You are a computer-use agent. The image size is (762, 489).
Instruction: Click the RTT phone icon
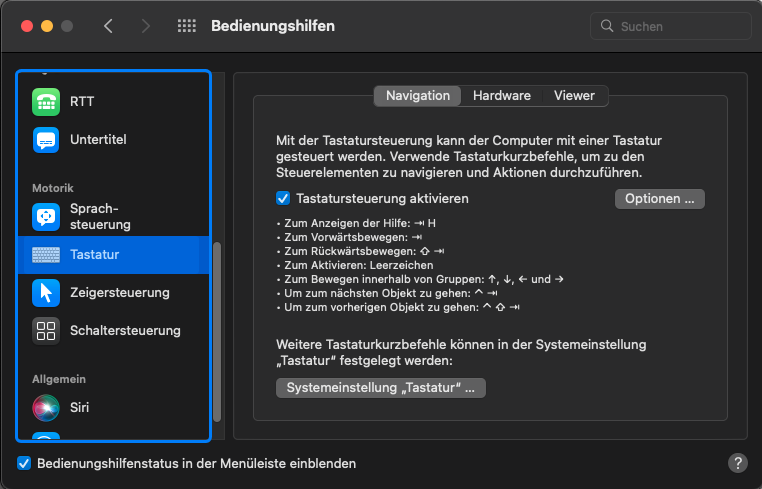click(46, 102)
